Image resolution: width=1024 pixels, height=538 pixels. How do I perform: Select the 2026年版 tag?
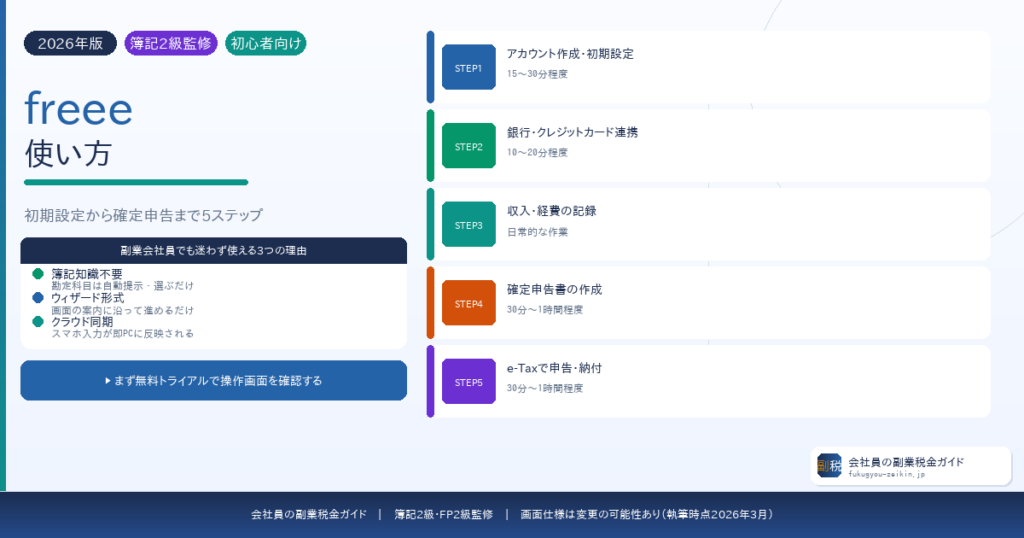70,43
